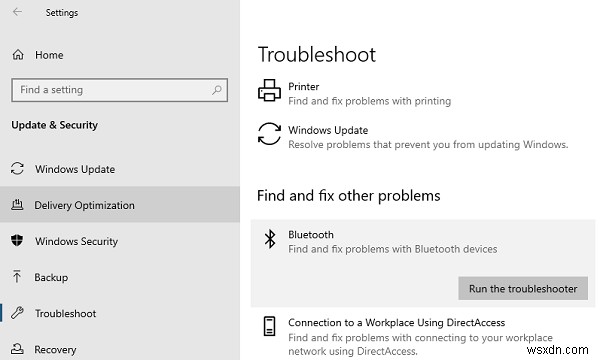Open Windows Update in the sidebar

pyautogui.click(x=75, y=169)
